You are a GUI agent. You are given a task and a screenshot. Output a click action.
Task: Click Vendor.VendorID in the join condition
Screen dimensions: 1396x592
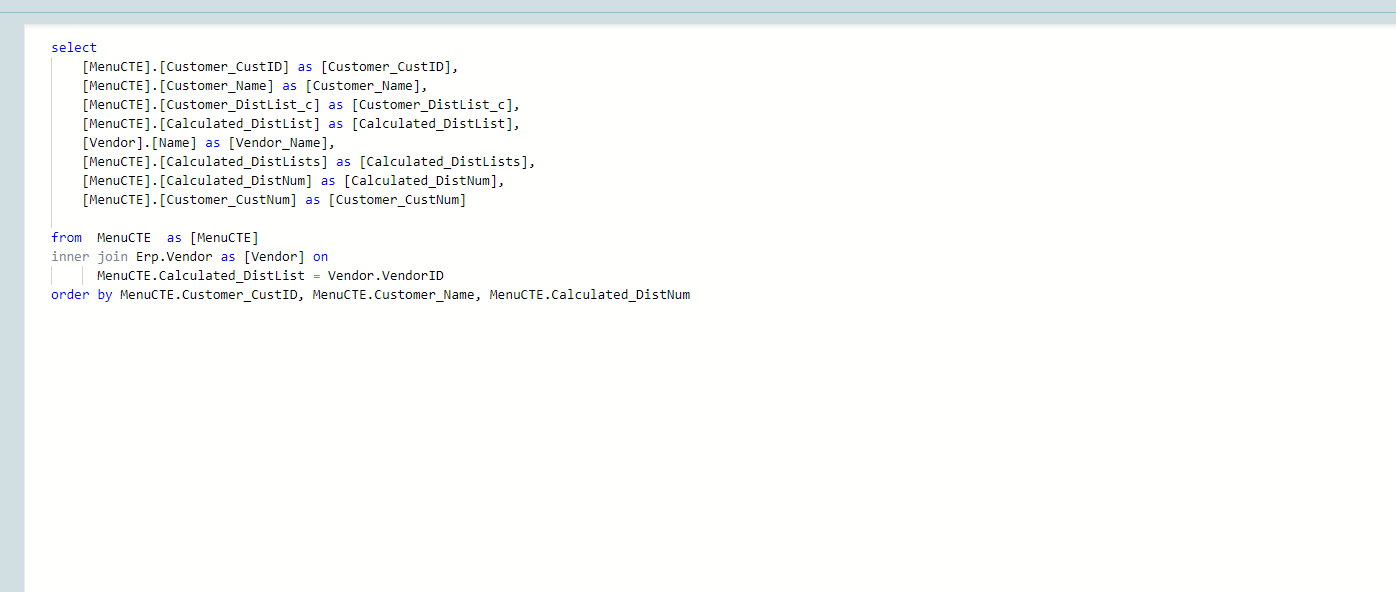tap(386, 276)
